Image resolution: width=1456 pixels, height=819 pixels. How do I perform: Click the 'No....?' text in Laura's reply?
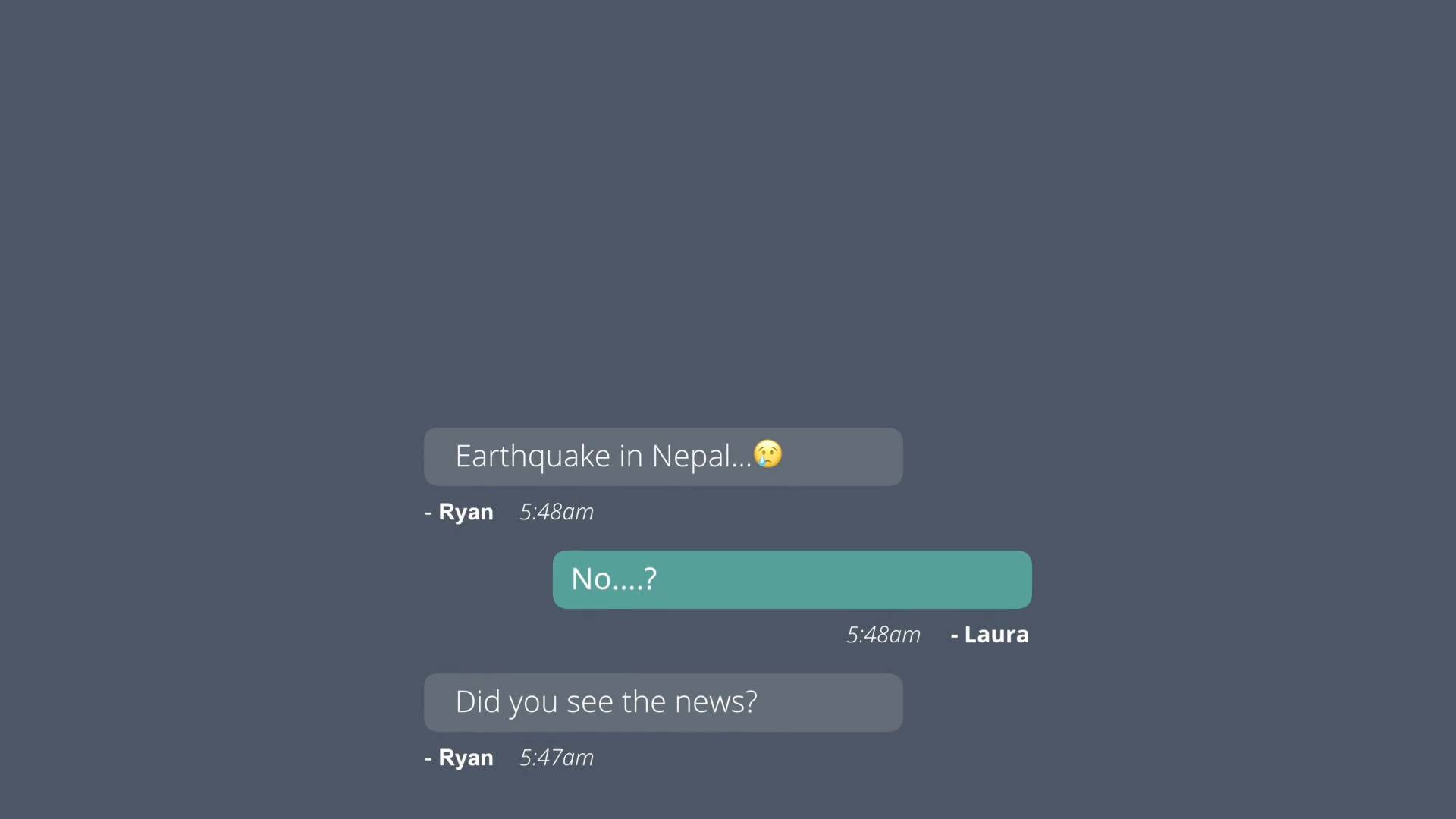[614, 579]
